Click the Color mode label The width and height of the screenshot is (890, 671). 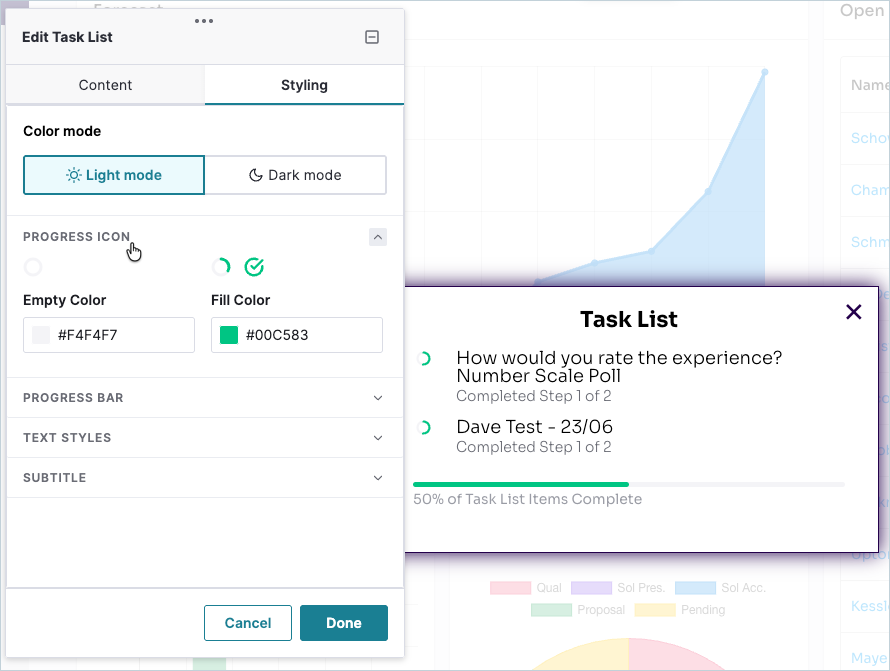point(62,131)
